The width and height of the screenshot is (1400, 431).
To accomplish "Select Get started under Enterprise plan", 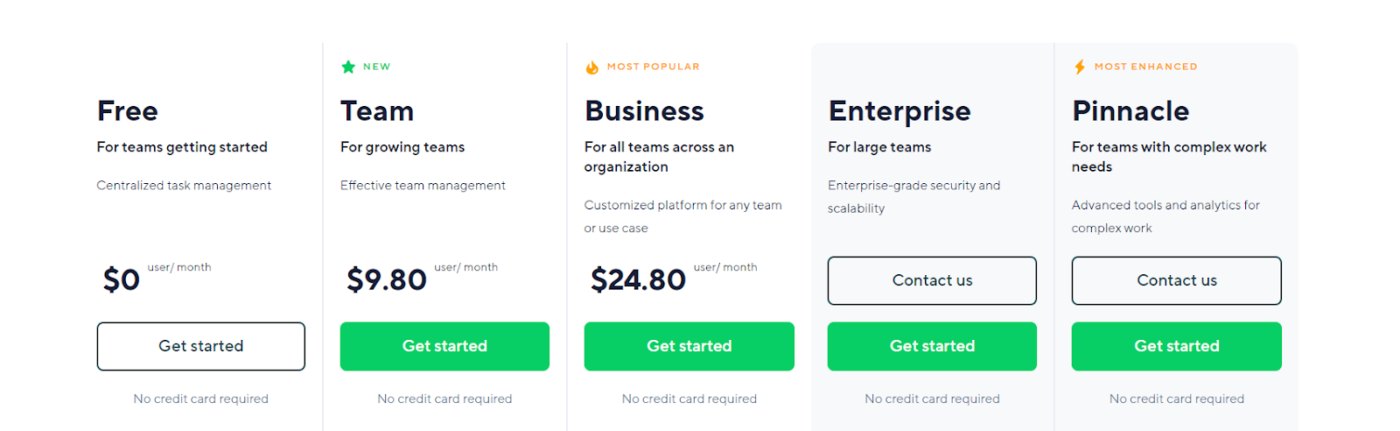I will tap(932, 346).
